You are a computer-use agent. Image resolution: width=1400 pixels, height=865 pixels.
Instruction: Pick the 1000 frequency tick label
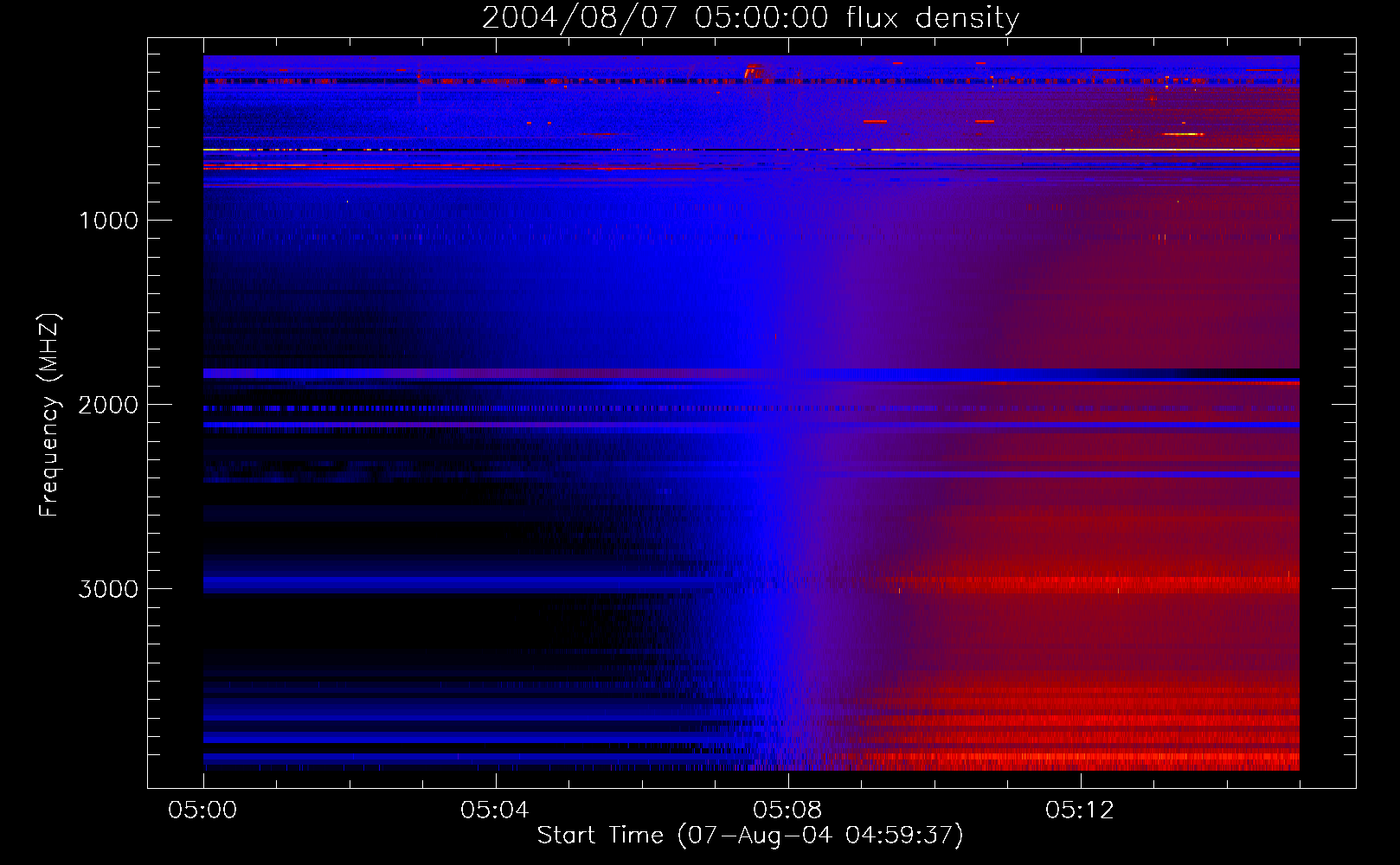(109, 221)
